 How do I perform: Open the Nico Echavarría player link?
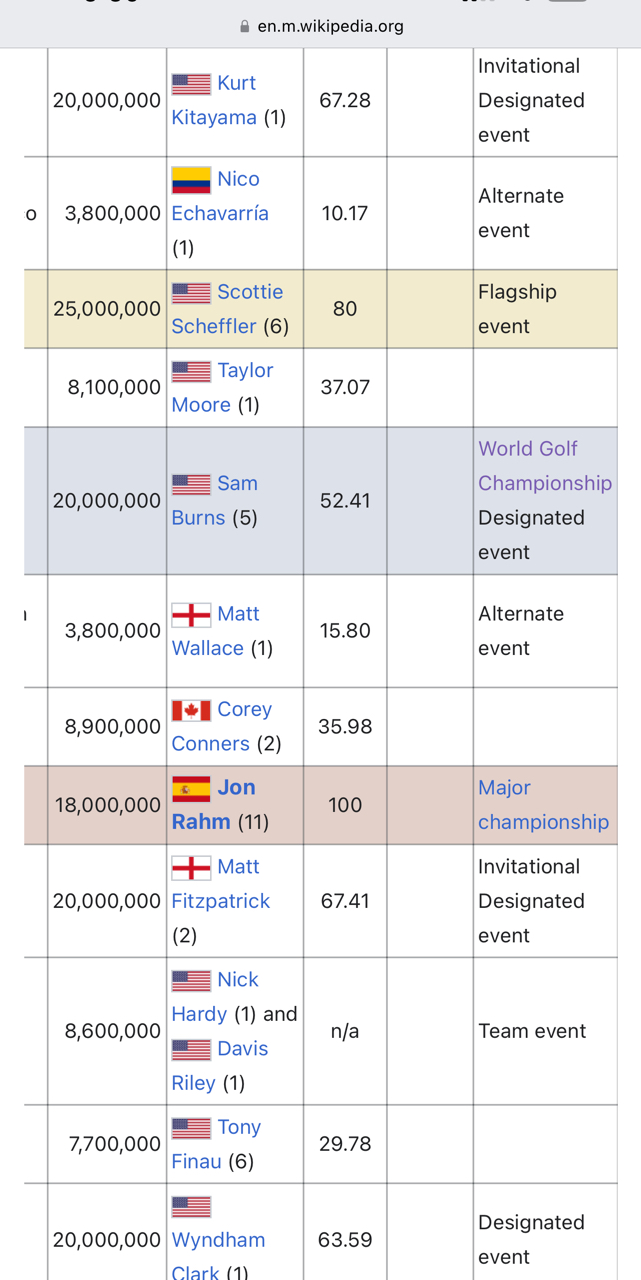(220, 196)
